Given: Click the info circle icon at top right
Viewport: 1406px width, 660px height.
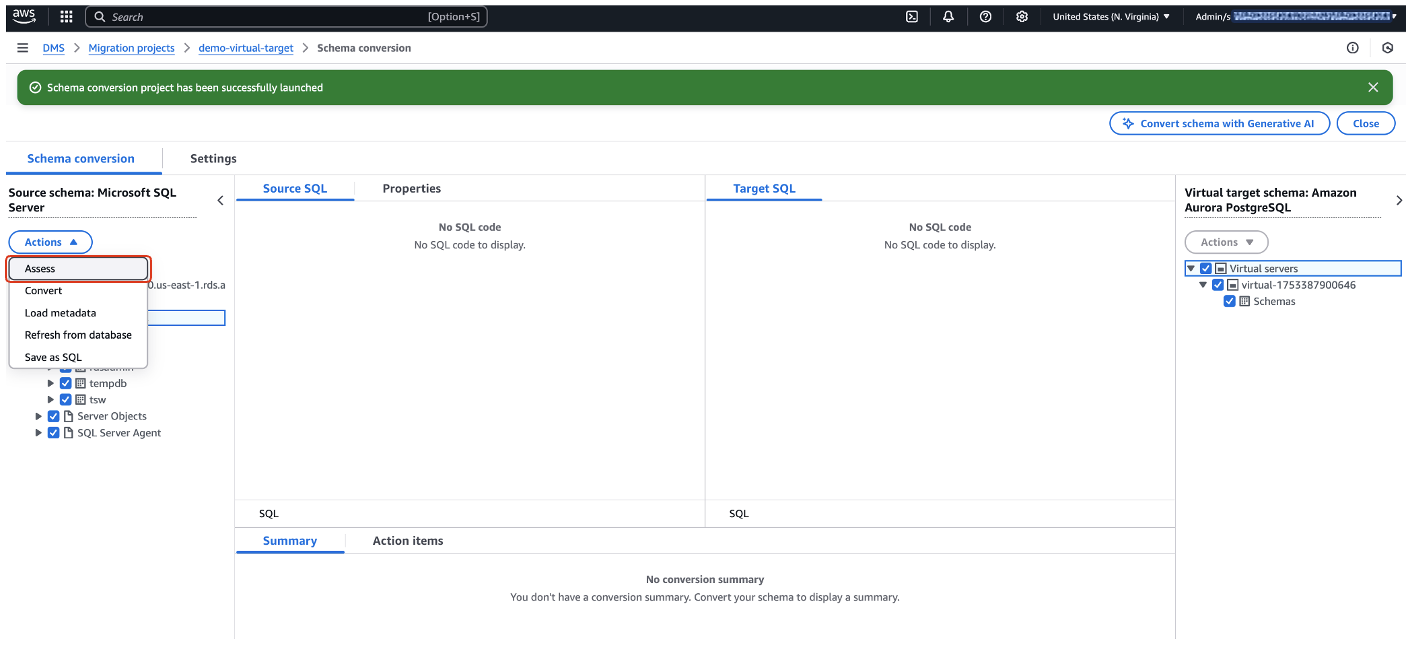Looking at the screenshot, I should pyautogui.click(x=1352, y=48).
